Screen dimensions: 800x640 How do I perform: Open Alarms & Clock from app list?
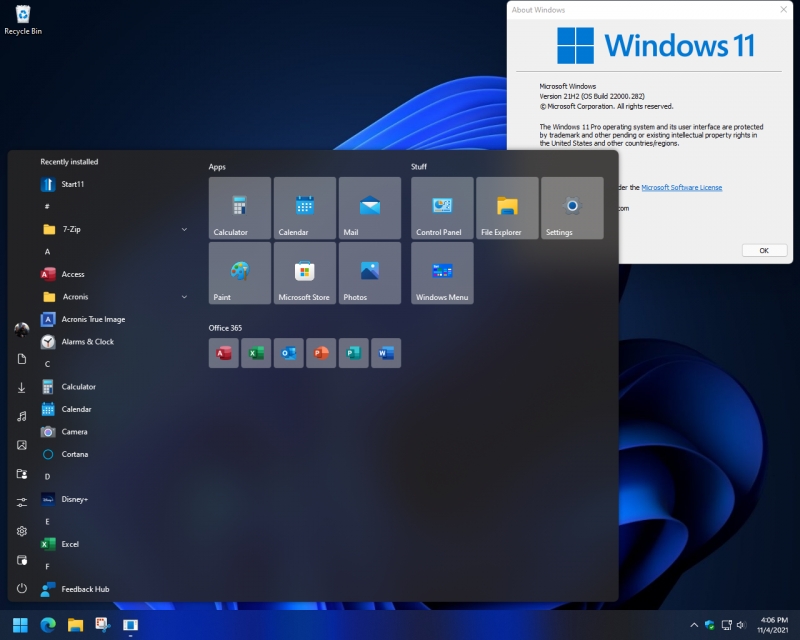[114, 341]
